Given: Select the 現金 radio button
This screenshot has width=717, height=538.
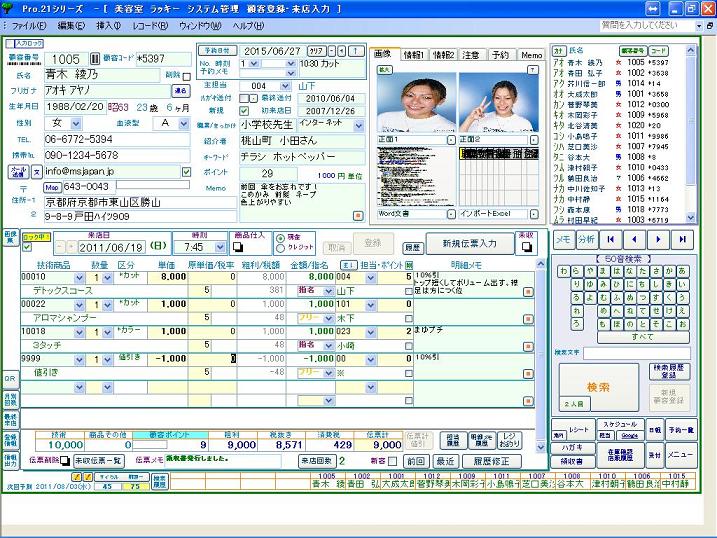Looking at the screenshot, I should 280,238.
